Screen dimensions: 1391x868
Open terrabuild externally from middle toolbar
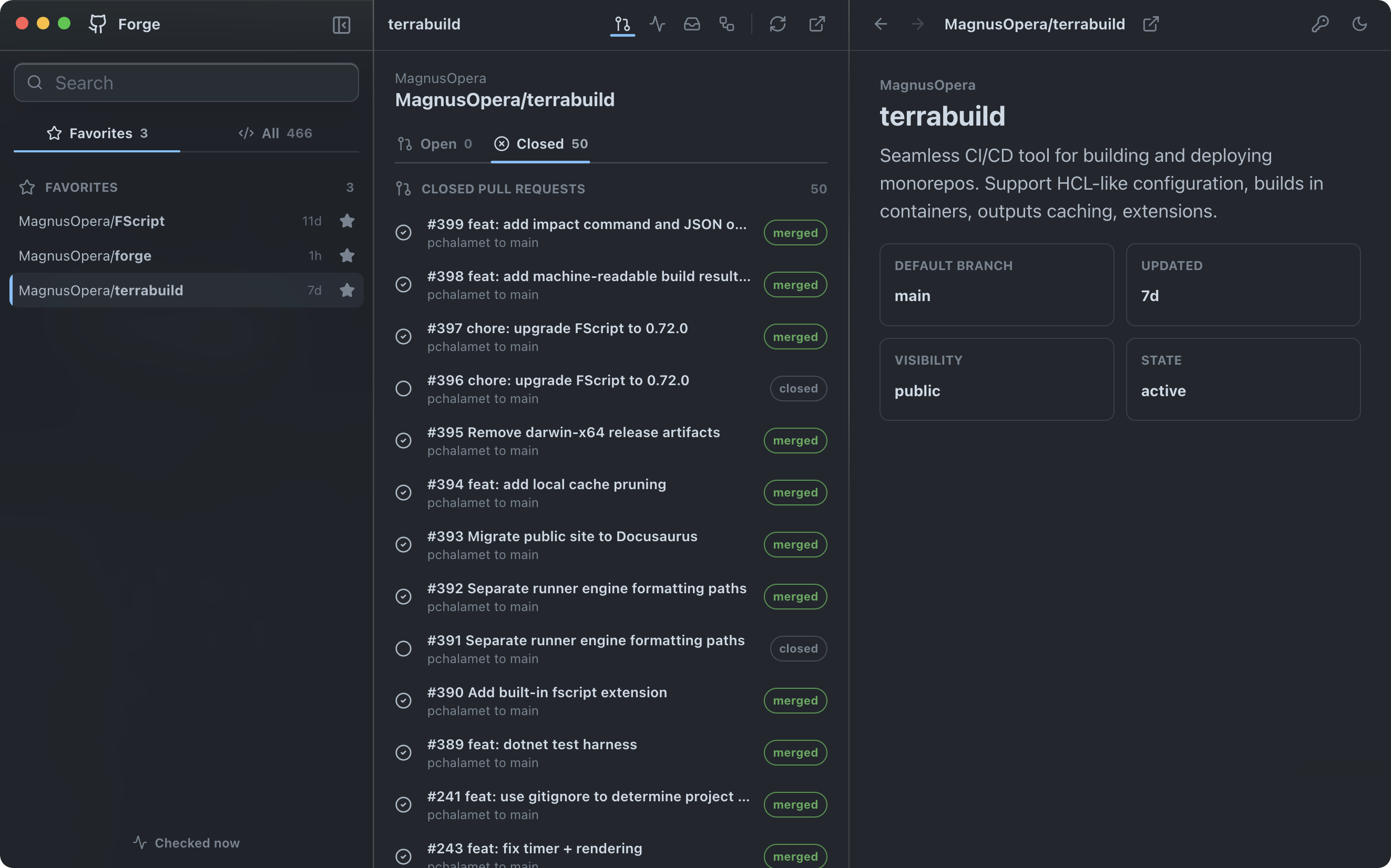(817, 24)
